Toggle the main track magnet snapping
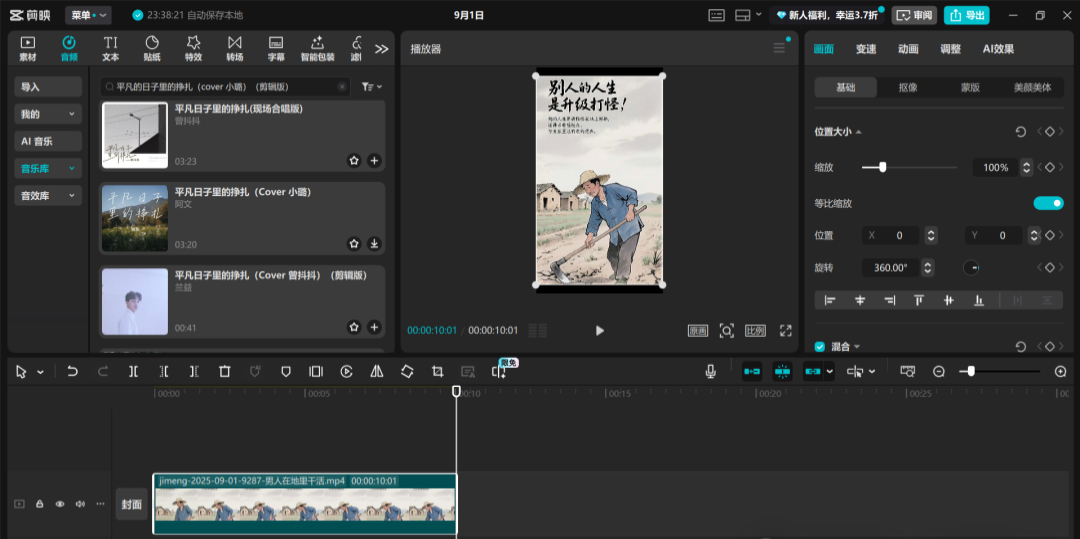Image resolution: width=1080 pixels, height=539 pixels. coord(751,372)
